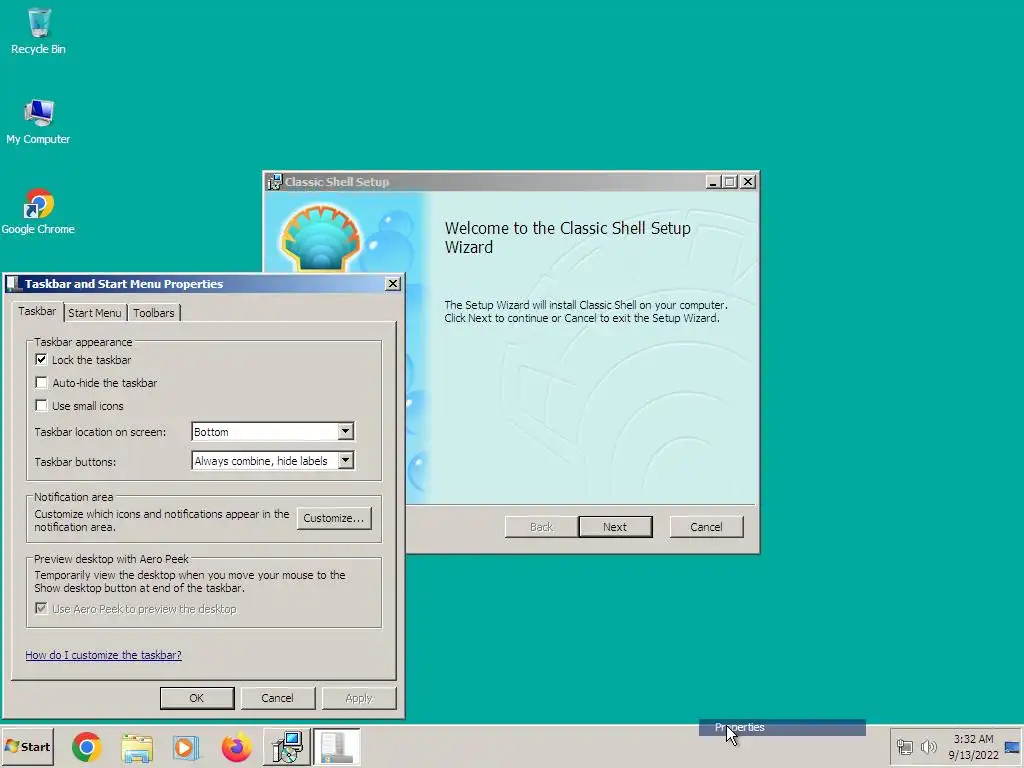Click the network tray icon
Viewport: 1024px width, 768px height.
click(904, 746)
